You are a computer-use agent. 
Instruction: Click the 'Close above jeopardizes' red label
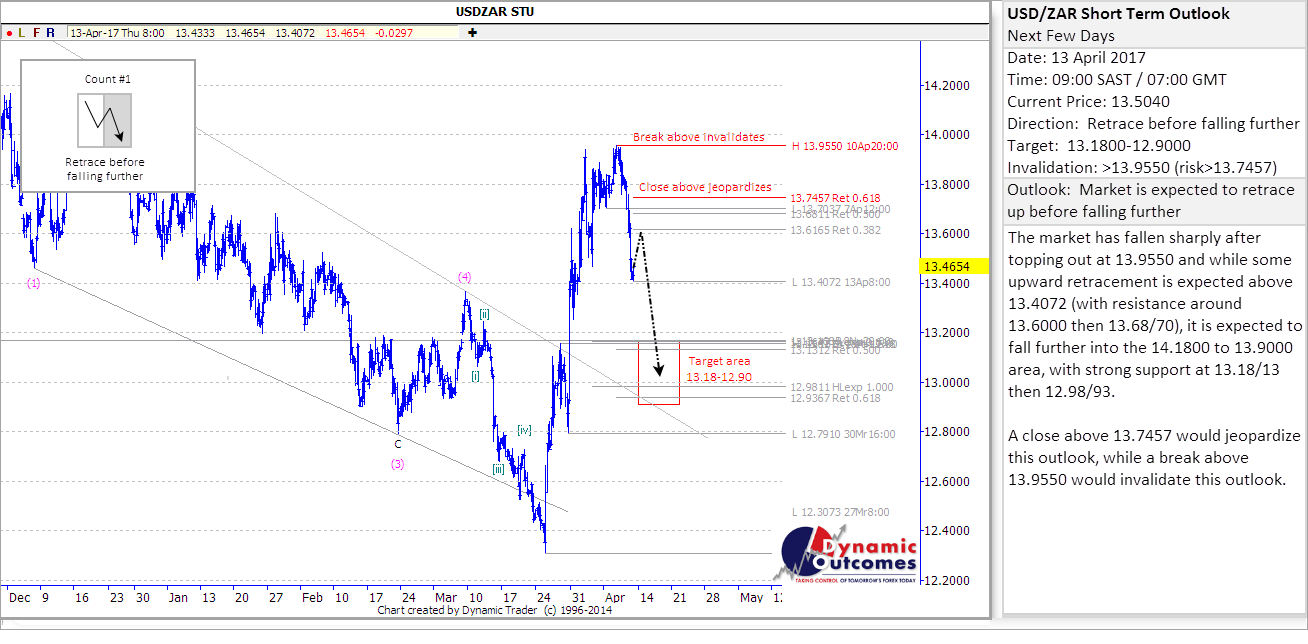click(705, 187)
